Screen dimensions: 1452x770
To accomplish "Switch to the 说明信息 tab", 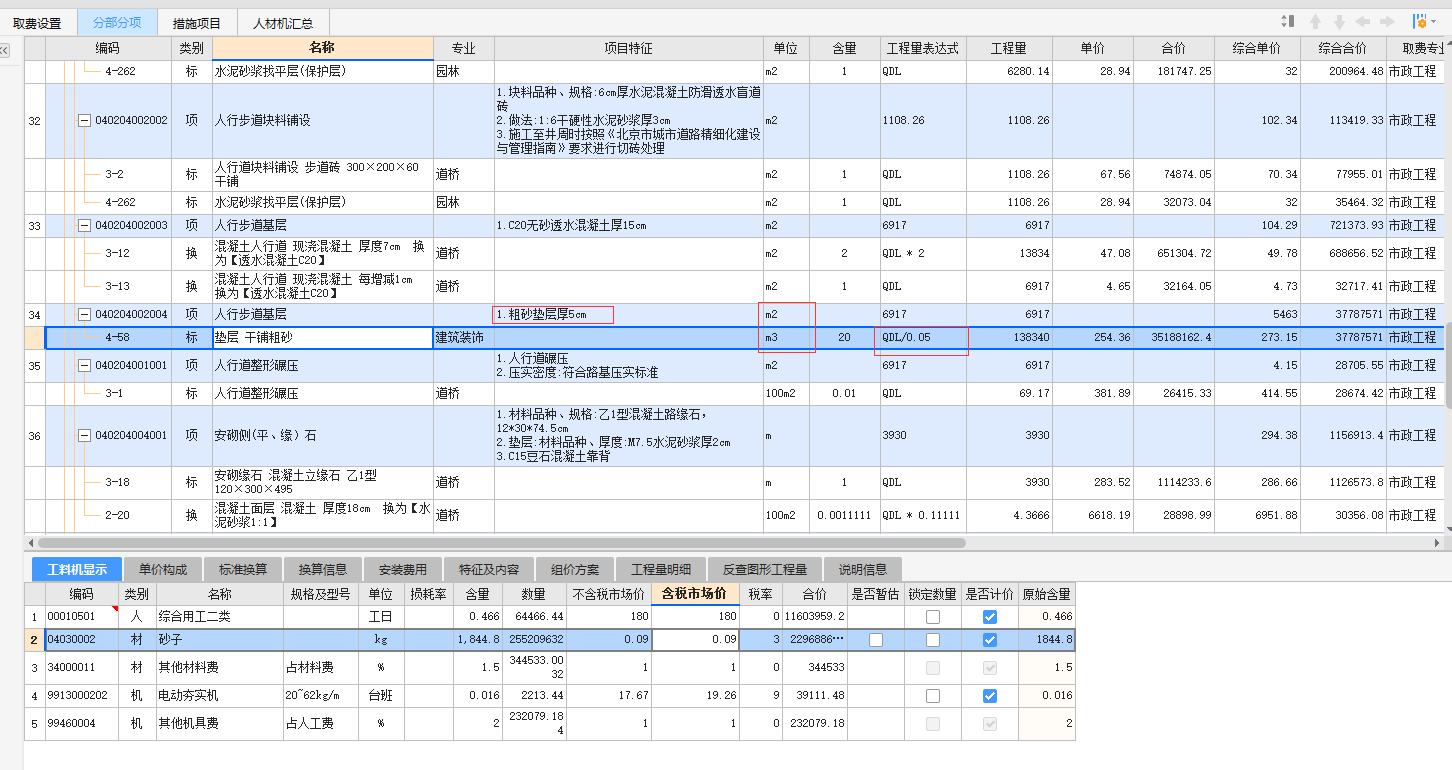I will 863,569.
